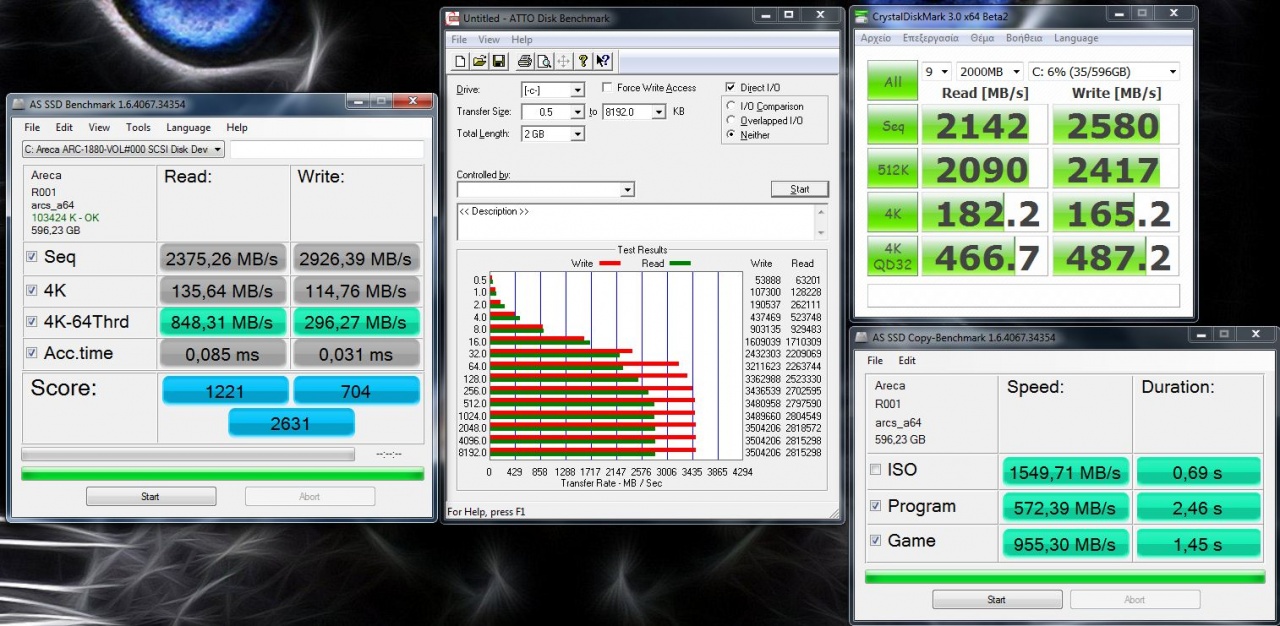Click the Start button in AS SSD Copy-Benchmark

tap(996, 600)
